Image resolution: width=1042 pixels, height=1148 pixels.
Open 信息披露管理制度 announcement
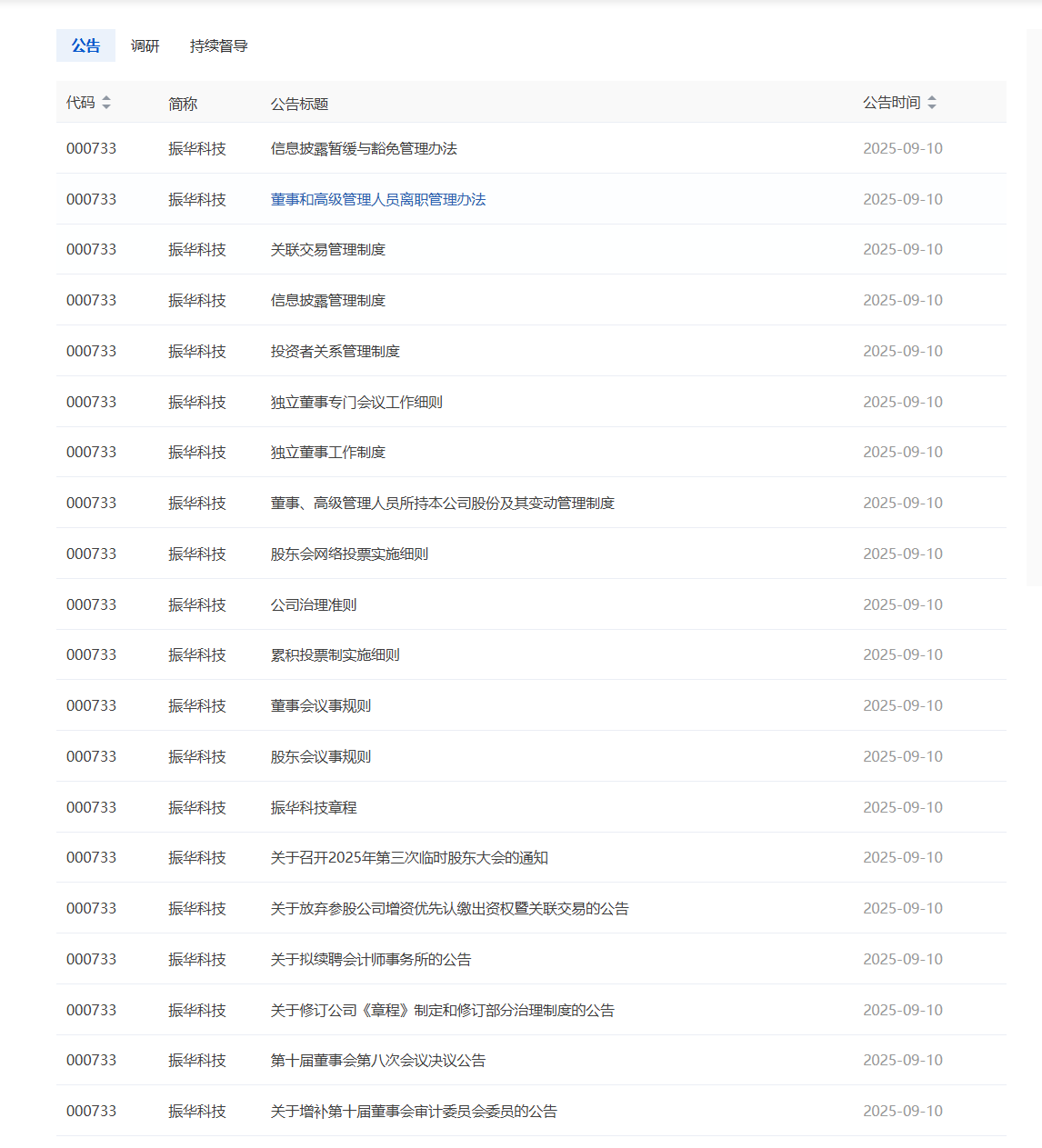tap(328, 300)
